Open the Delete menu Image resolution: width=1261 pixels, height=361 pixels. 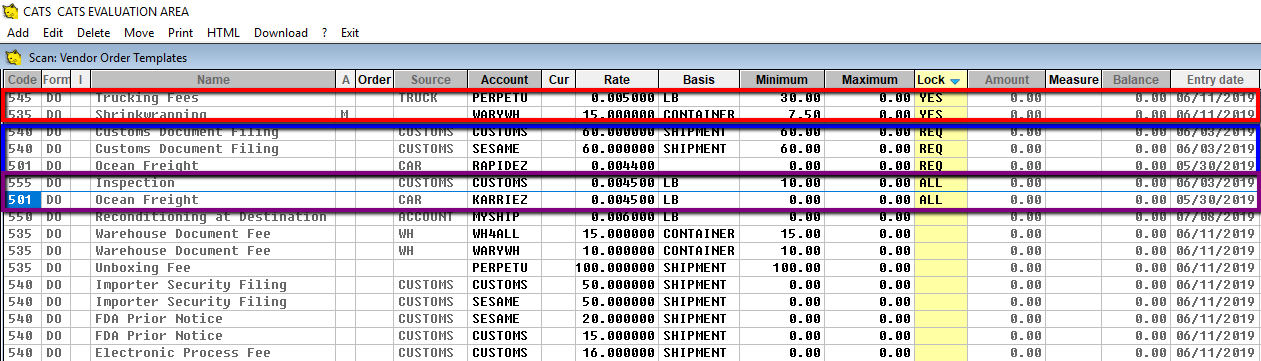pos(94,32)
